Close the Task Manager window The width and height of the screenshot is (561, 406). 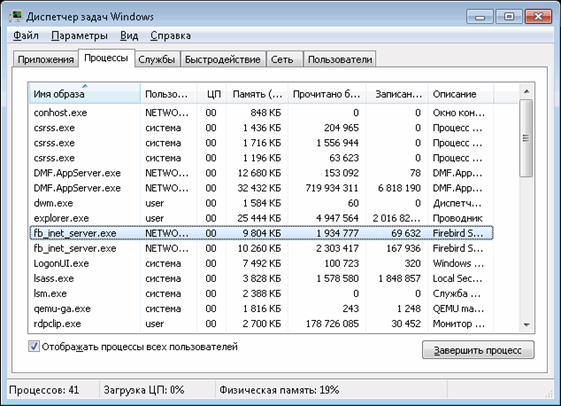pyautogui.click(x=538, y=17)
